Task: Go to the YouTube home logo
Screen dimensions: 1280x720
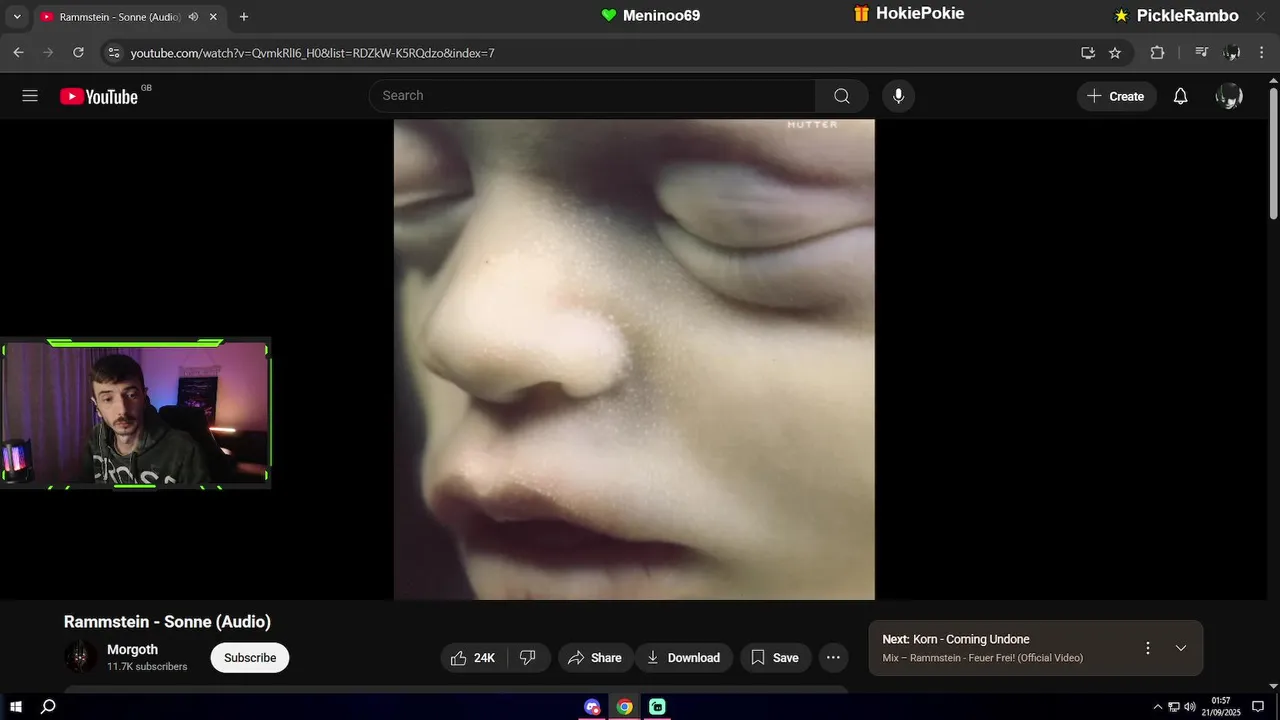Action: coord(99,96)
